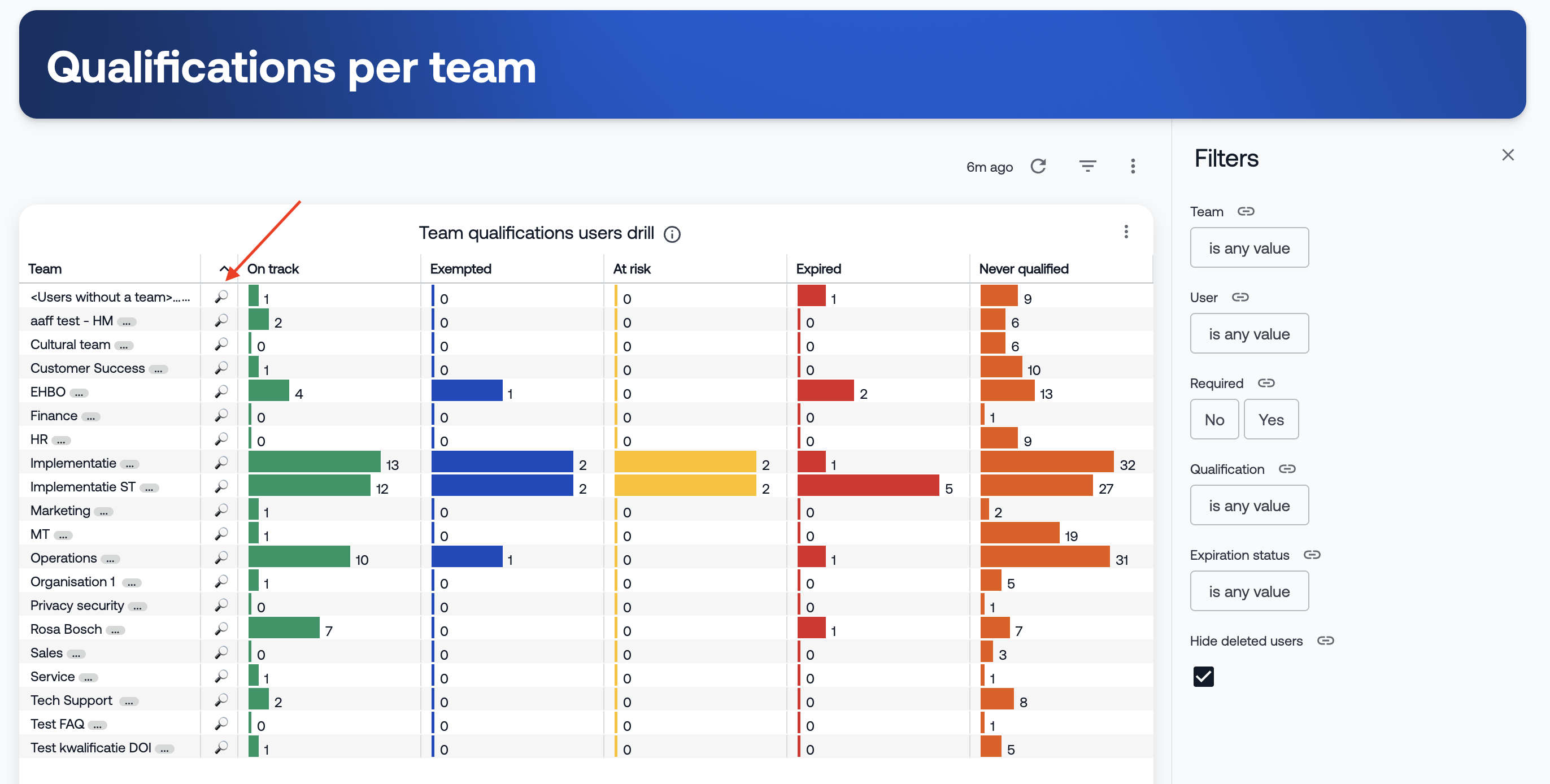
Task: Open the dashboard three-dot actions menu
Action: click(1133, 166)
